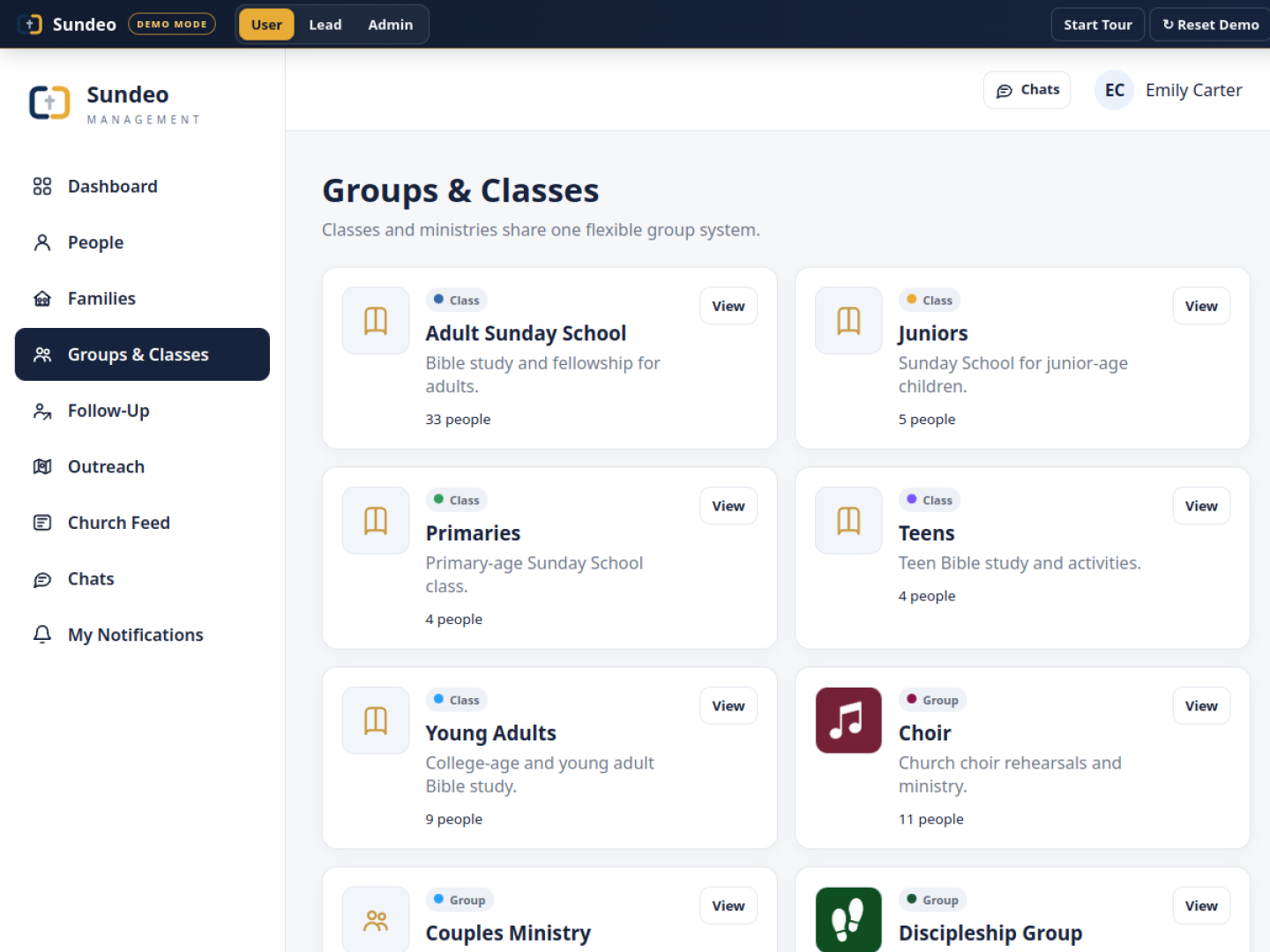Open Follow-Up from the sidebar

pos(142,411)
